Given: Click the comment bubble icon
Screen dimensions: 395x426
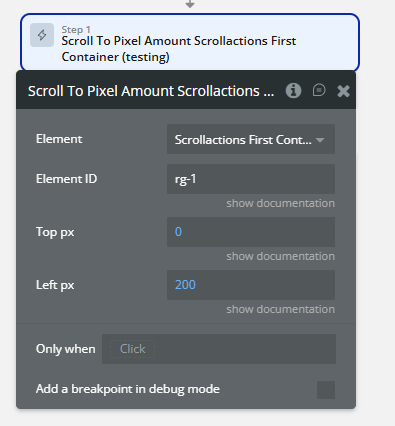Looking at the screenshot, I should coord(319,90).
